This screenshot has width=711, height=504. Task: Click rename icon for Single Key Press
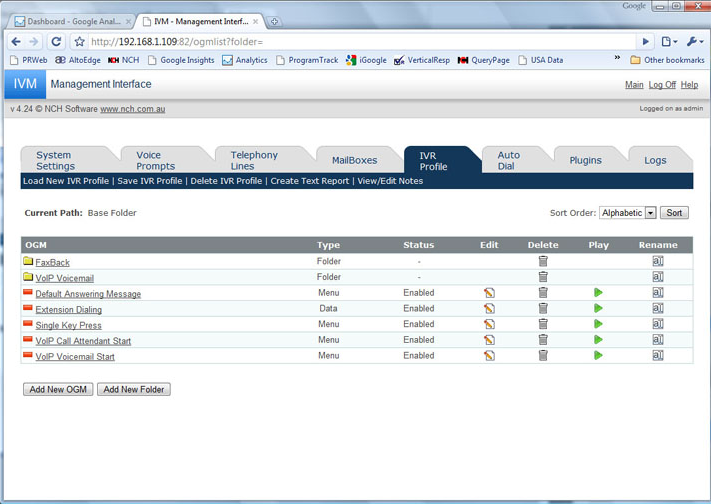pyautogui.click(x=658, y=324)
